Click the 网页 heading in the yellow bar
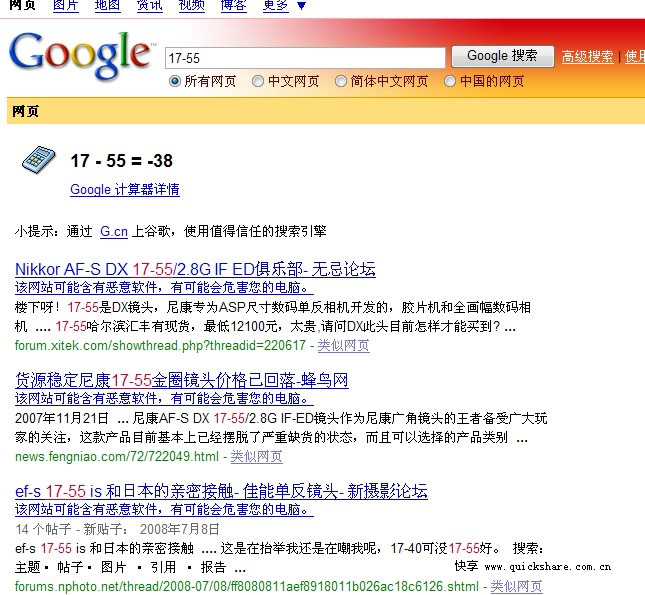 tap(25, 111)
